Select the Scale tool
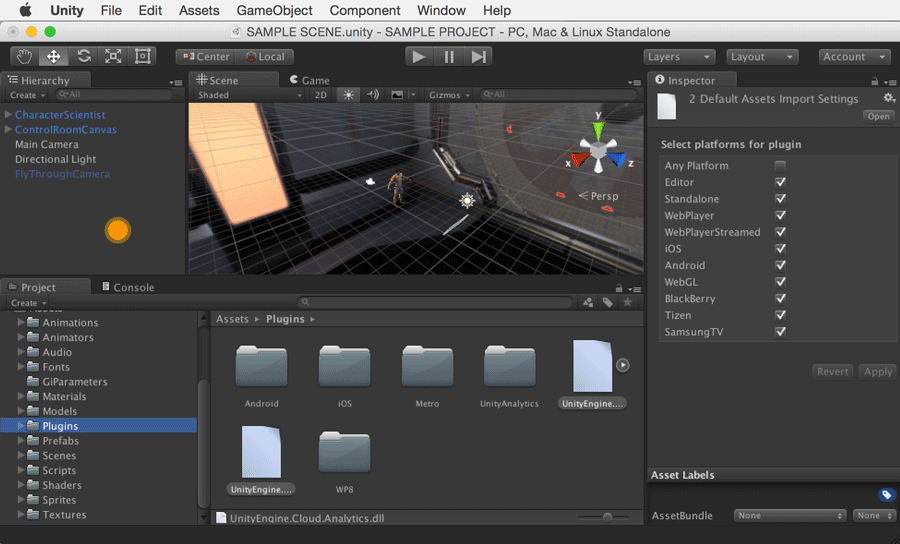900x544 pixels. 113,57
